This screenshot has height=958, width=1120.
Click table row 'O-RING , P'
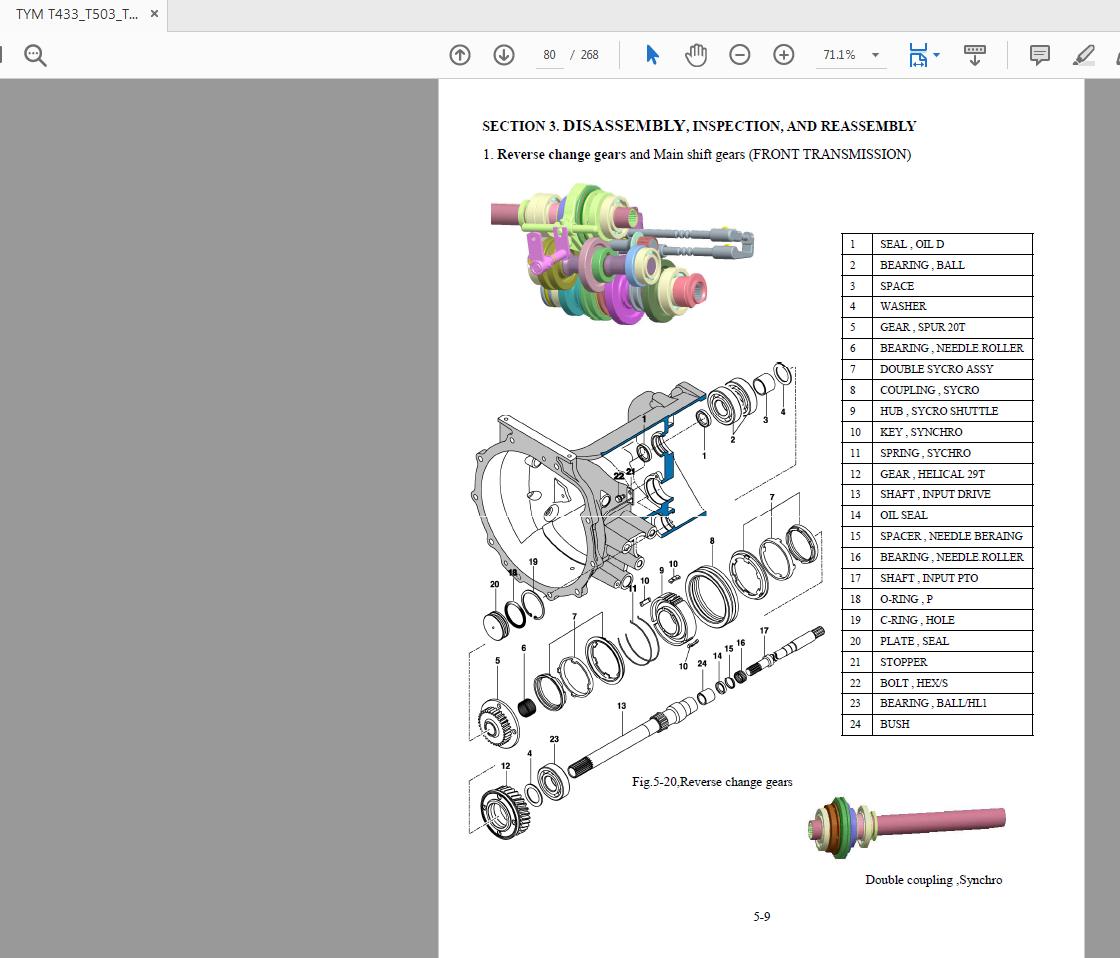coord(937,599)
